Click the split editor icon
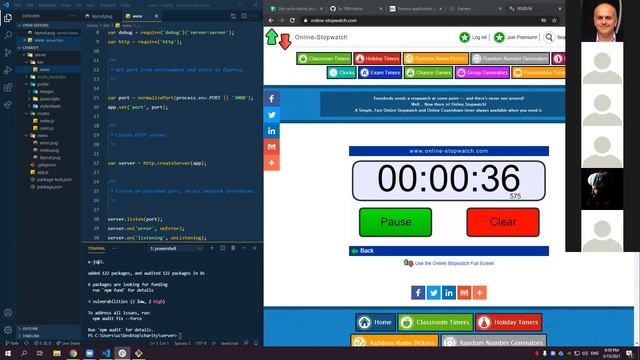Screen dimensions: 640x360 point(244,16)
